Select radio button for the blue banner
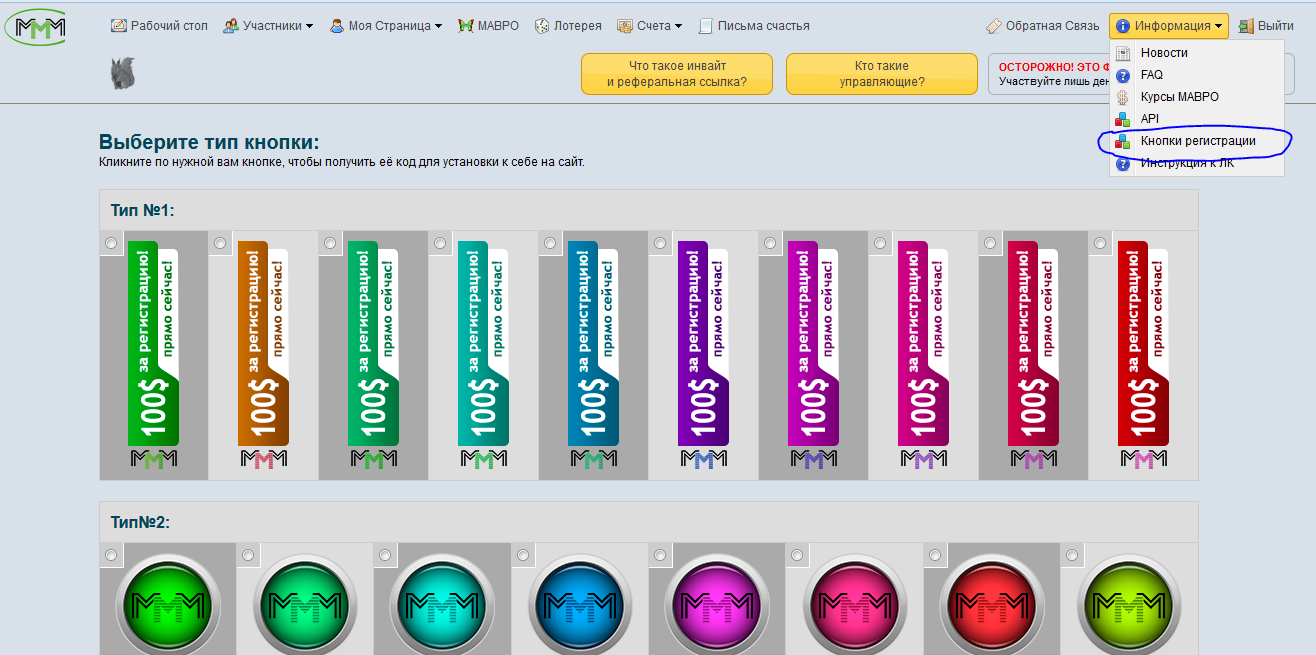 tap(550, 243)
